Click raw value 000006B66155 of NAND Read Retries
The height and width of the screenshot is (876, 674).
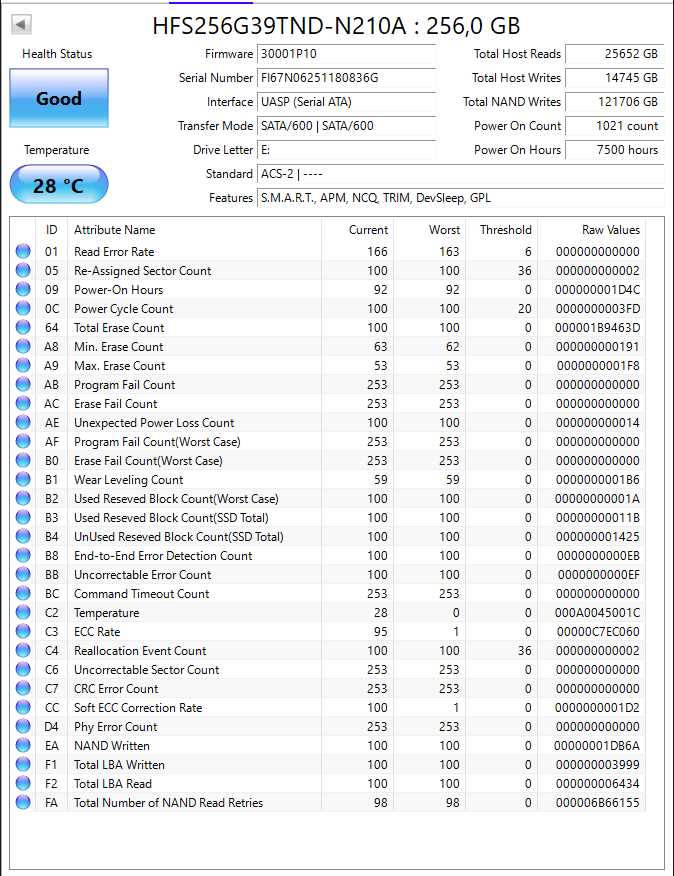coord(598,803)
